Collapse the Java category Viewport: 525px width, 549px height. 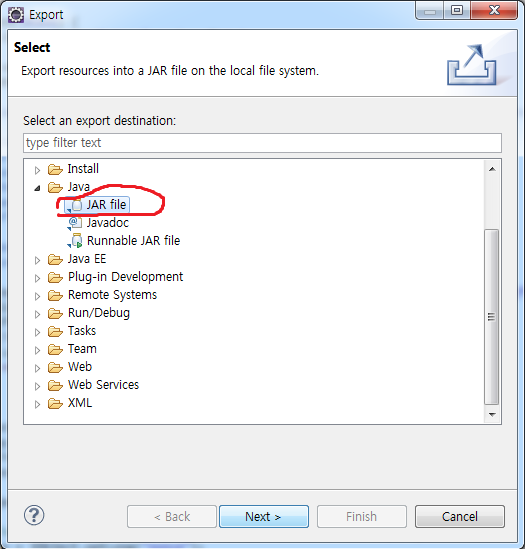click(37, 188)
